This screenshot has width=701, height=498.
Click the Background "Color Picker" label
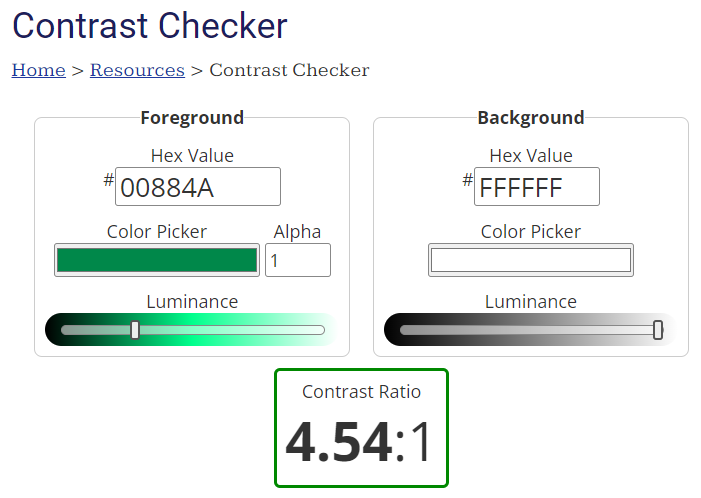click(x=531, y=232)
